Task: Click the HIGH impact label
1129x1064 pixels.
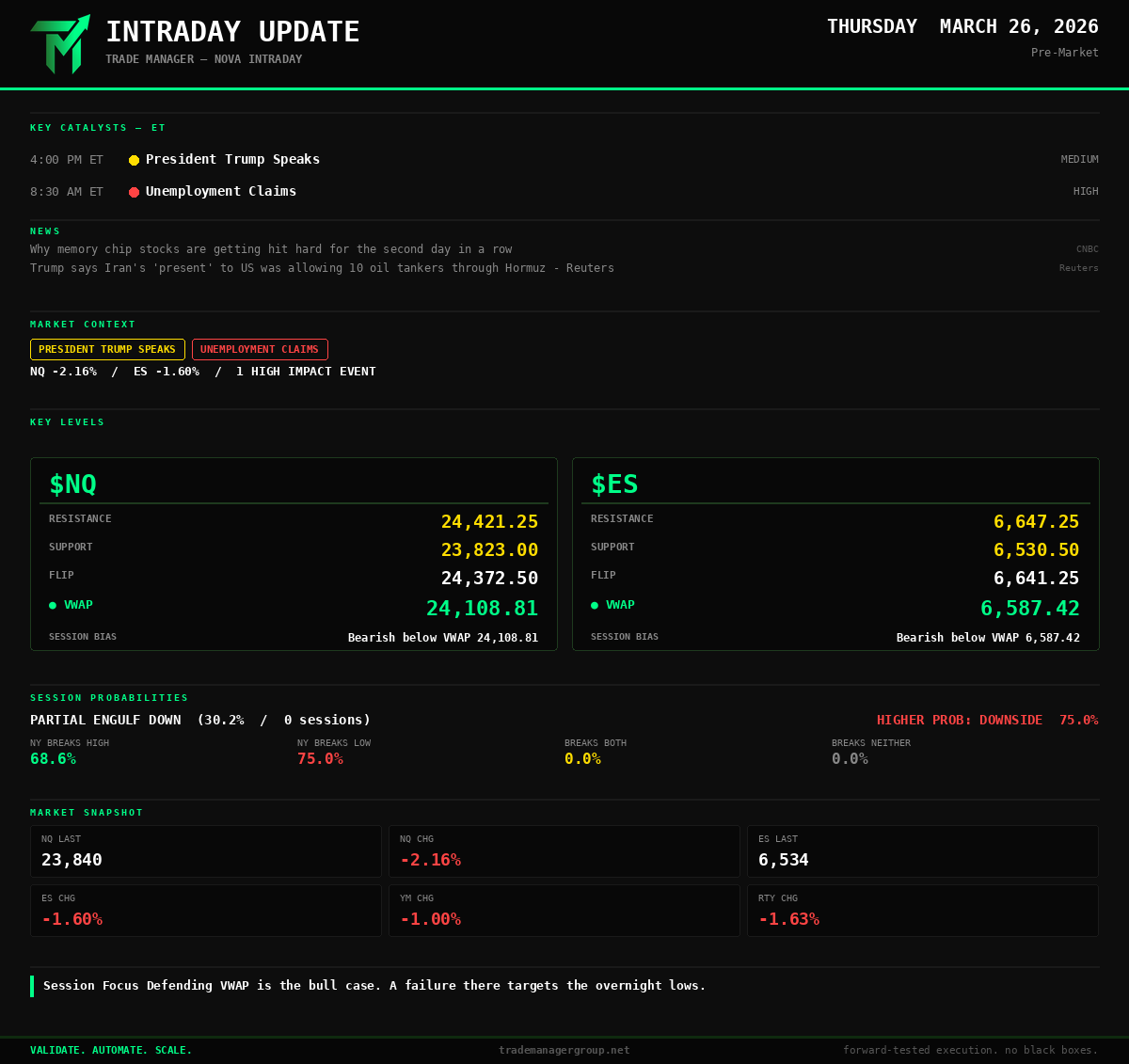Action: [x=1086, y=192]
